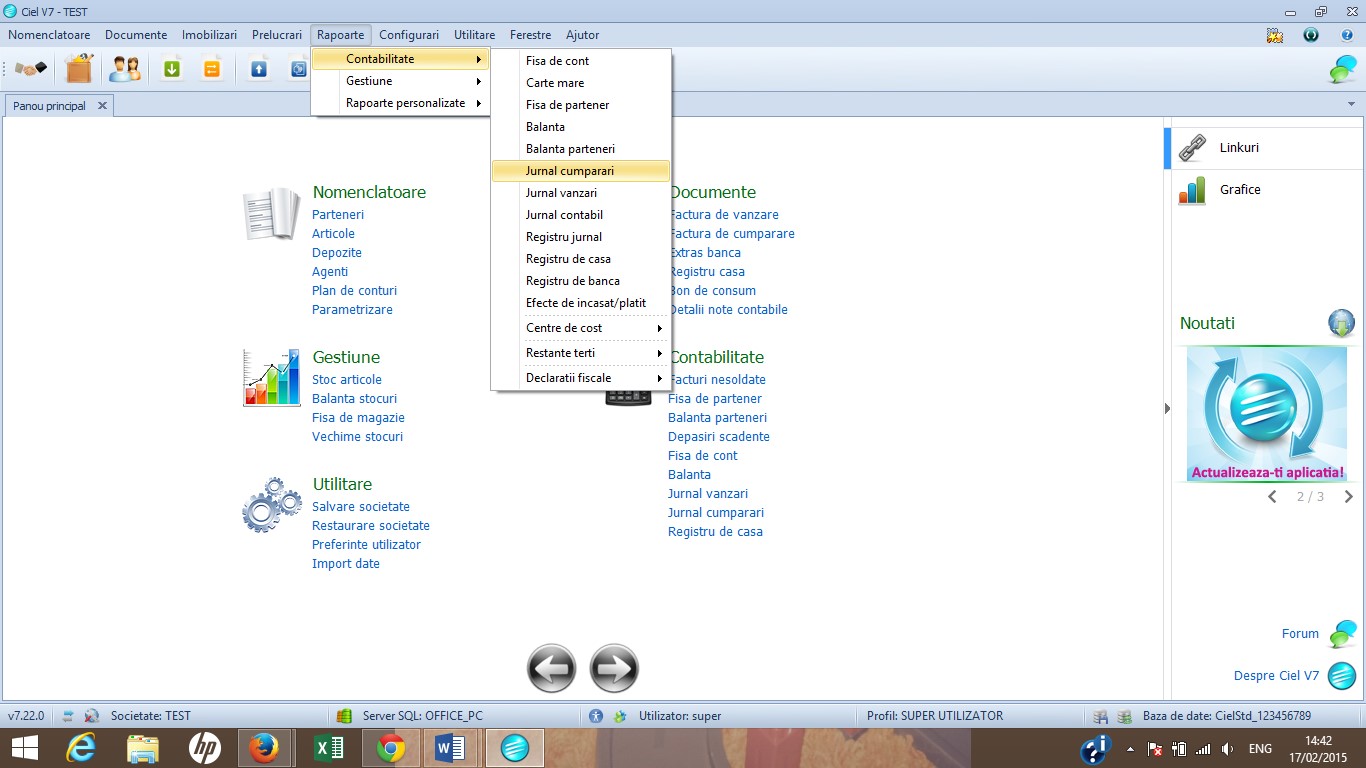Click the two-people agents toolbar icon
Image resolution: width=1366 pixels, height=768 pixels.
coord(125,69)
